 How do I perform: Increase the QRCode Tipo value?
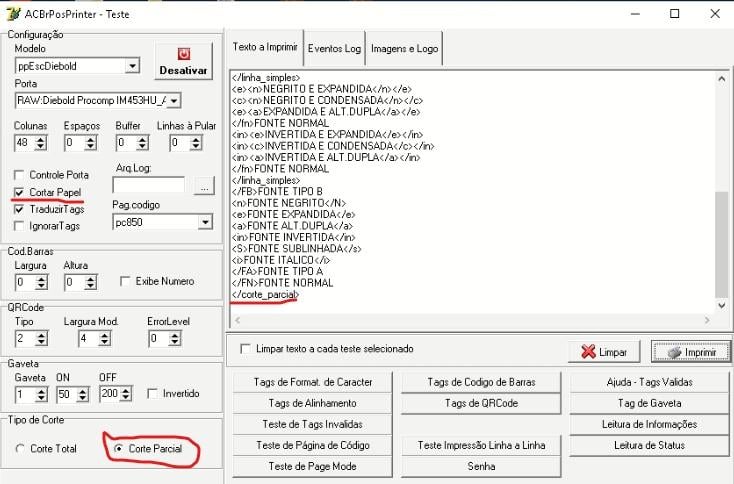[41, 335]
